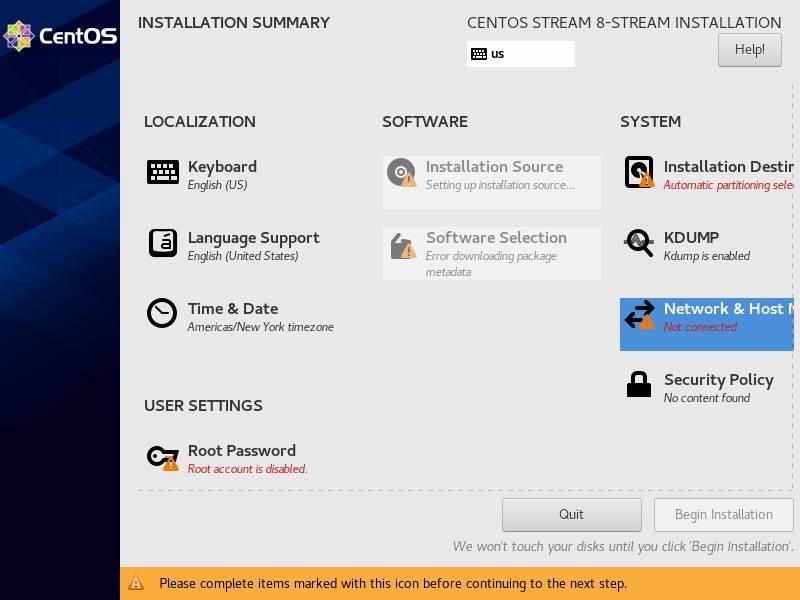Open the keyboard layout switcher showing 'us'
The height and width of the screenshot is (600, 800).
tap(520, 54)
